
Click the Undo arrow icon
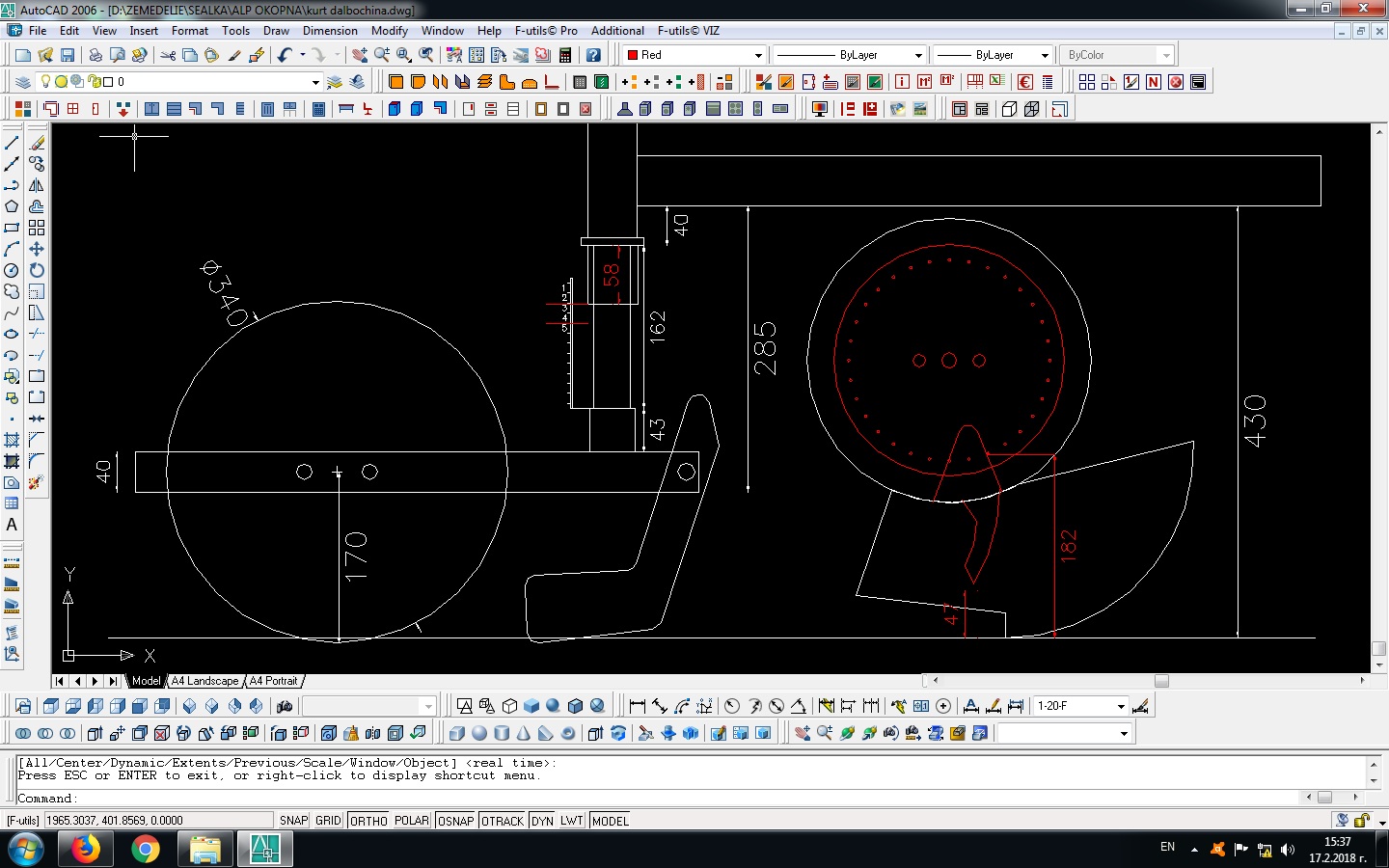tap(285, 55)
